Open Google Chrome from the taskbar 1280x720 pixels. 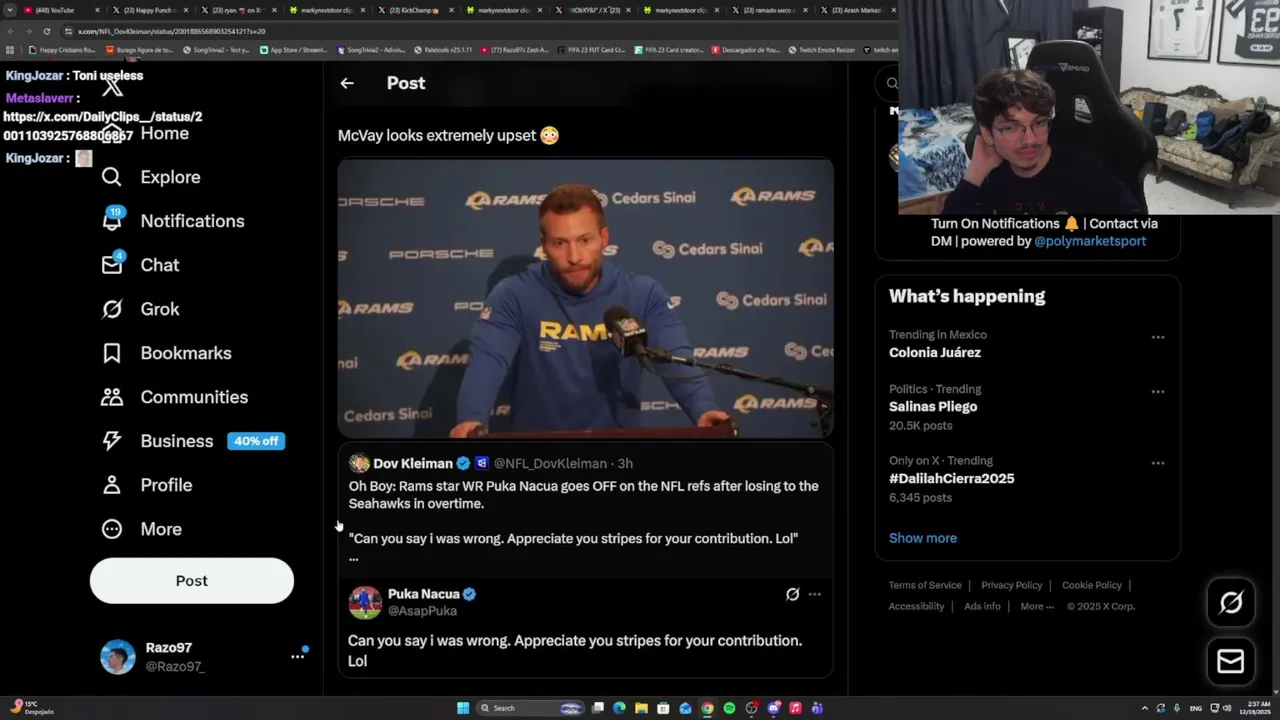pos(707,708)
